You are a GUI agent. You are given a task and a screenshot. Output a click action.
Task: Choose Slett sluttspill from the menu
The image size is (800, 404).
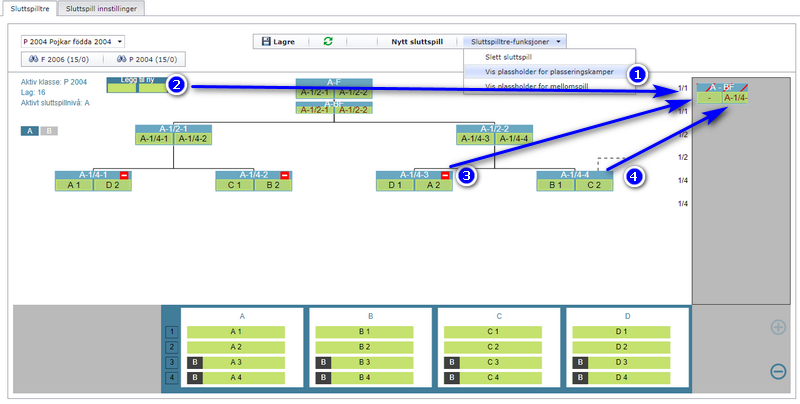[509, 58]
